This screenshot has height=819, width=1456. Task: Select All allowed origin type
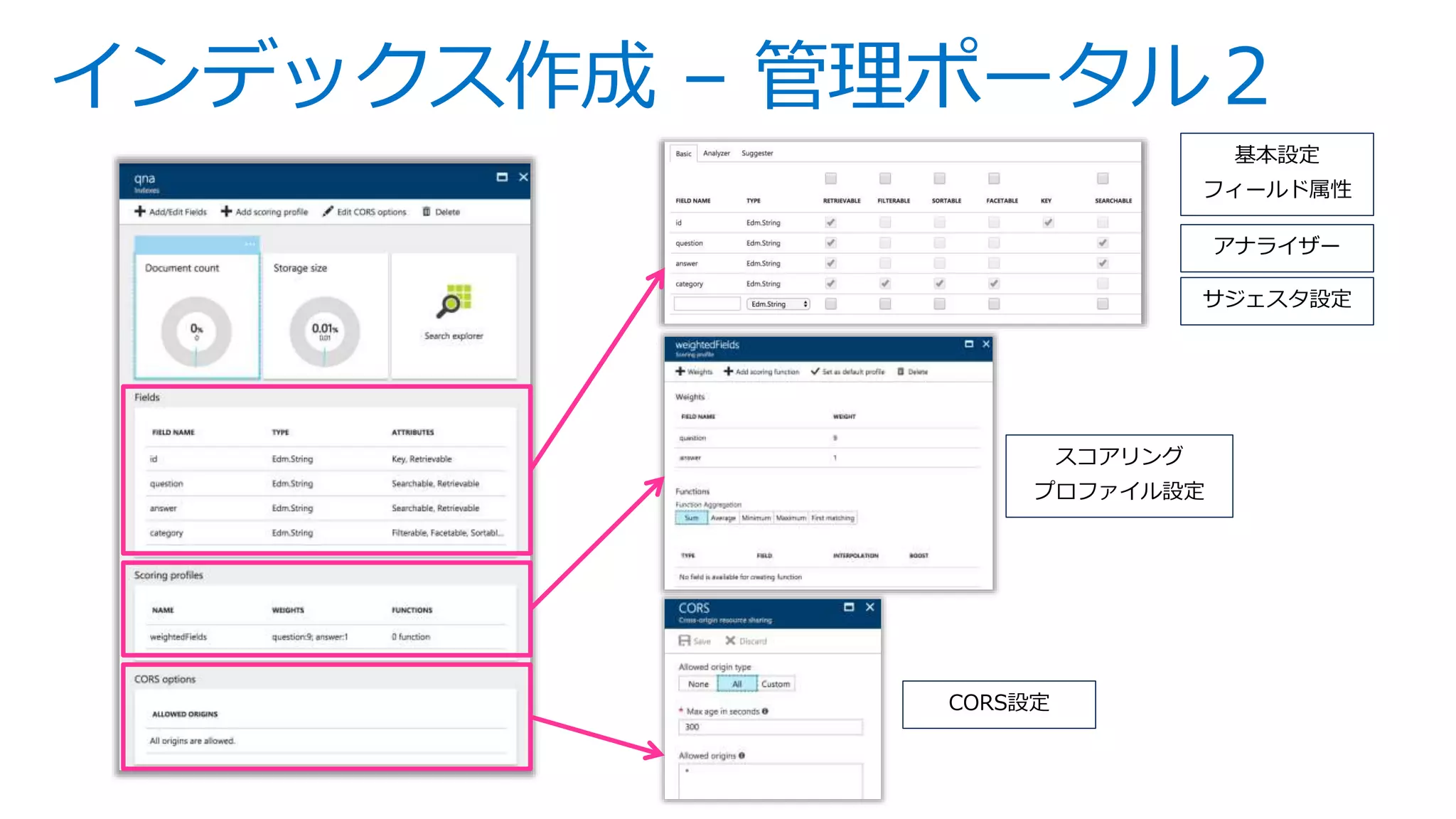[x=737, y=685]
